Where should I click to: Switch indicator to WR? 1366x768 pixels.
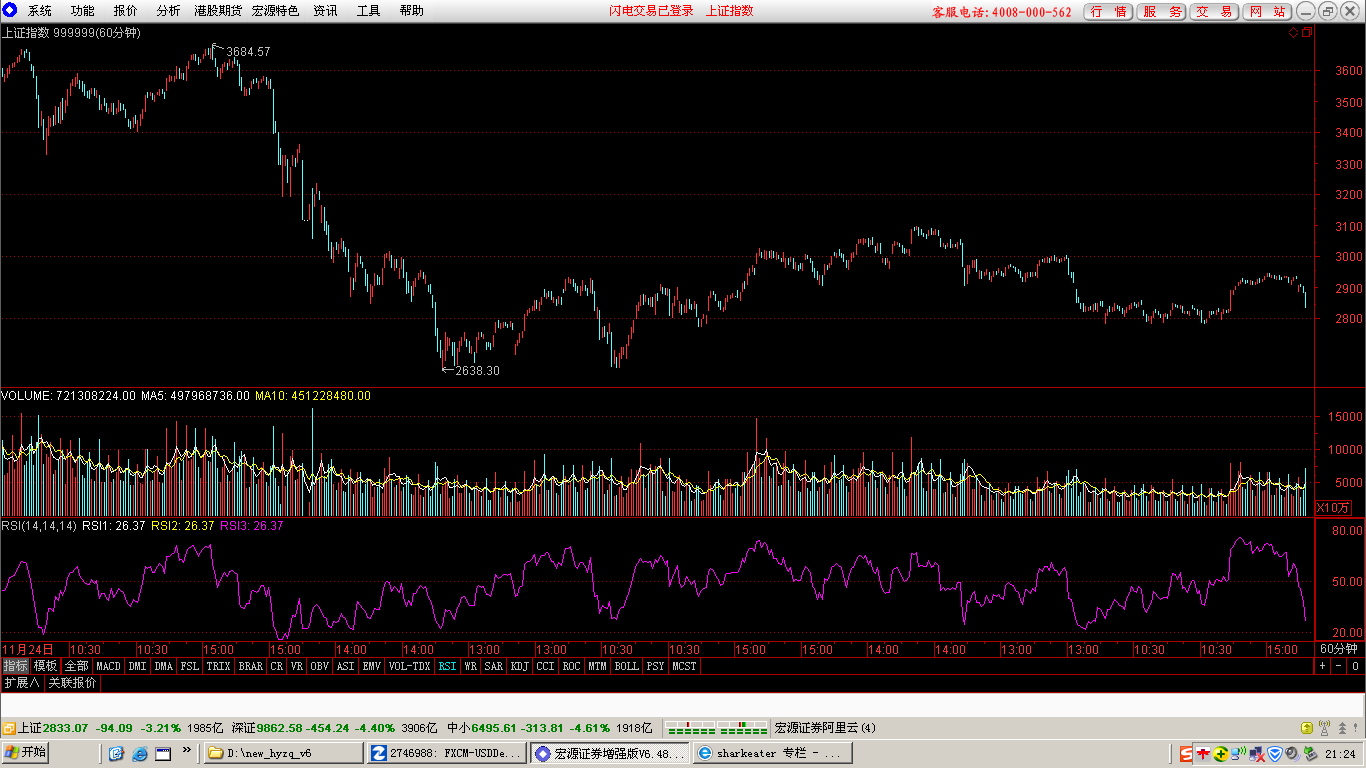coord(470,666)
